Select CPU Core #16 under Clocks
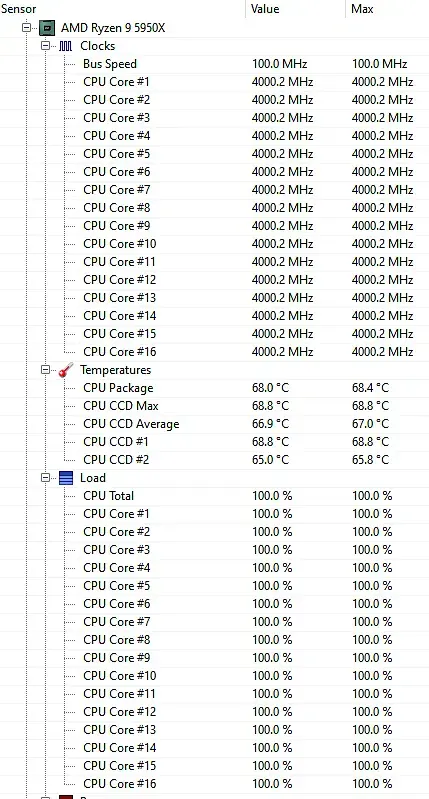429x799 pixels. click(x=214, y=352)
